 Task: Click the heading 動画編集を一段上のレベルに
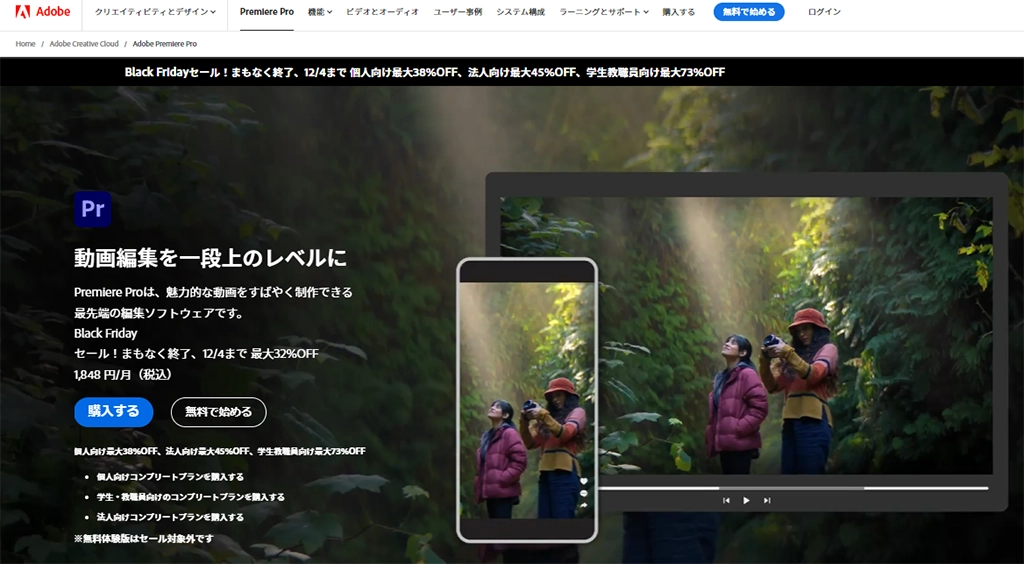(x=210, y=258)
